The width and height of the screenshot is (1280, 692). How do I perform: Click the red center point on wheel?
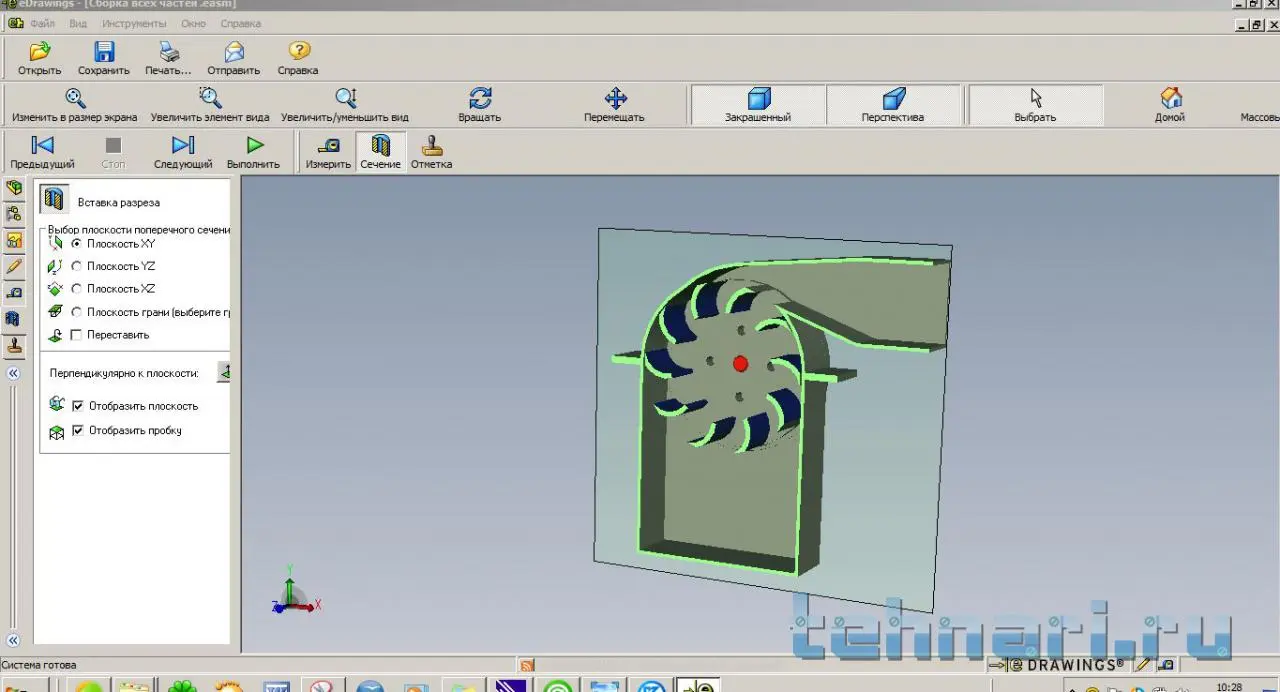(740, 363)
